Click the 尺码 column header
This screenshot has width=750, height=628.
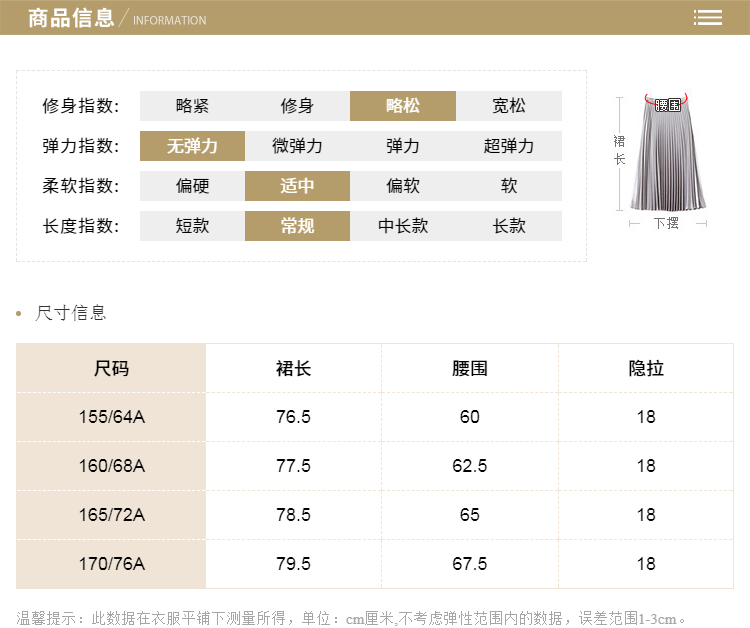tap(111, 369)
